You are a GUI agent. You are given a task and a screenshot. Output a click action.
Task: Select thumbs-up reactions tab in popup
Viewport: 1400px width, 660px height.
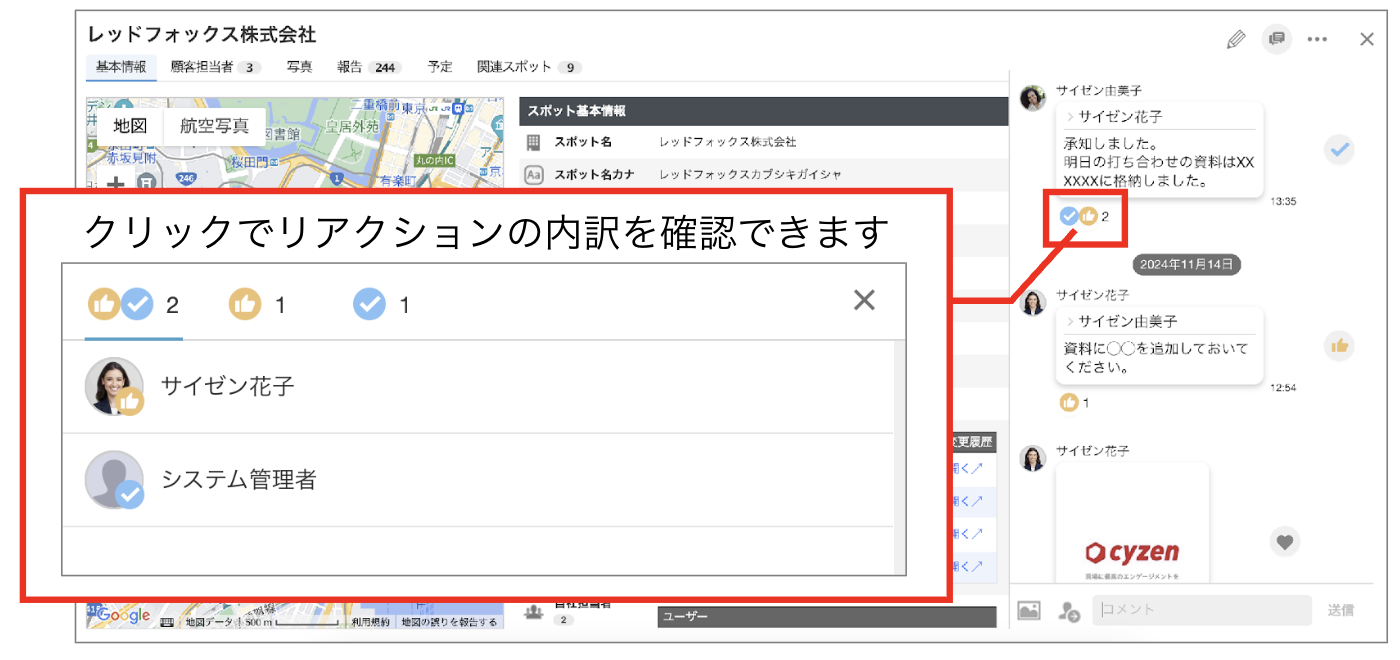click(x=257, y=304)
